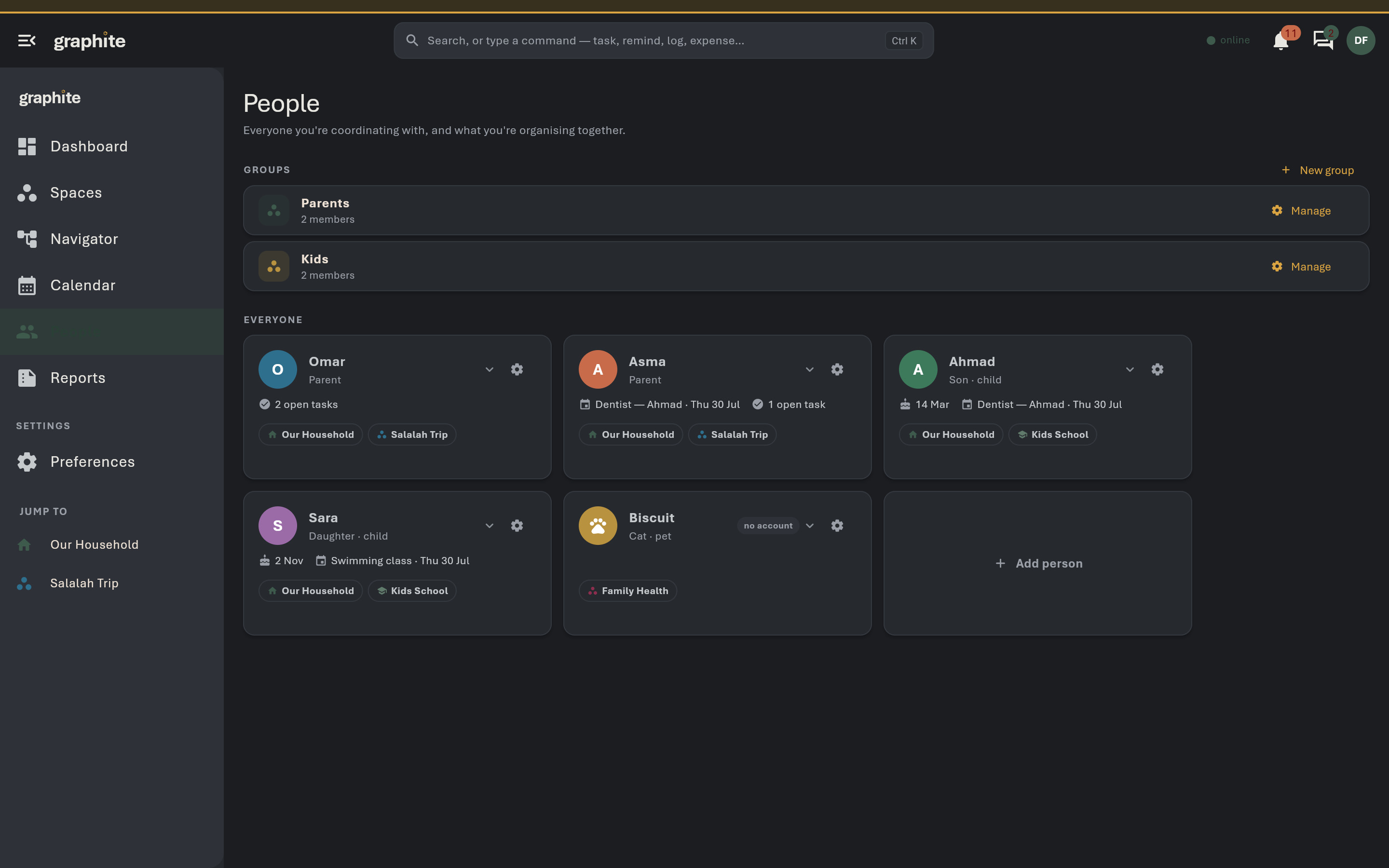The height and width of the screenshot is (868, 1389).
Task: Click Sara's Swimming class event
Action: click(x=393, y=560)
